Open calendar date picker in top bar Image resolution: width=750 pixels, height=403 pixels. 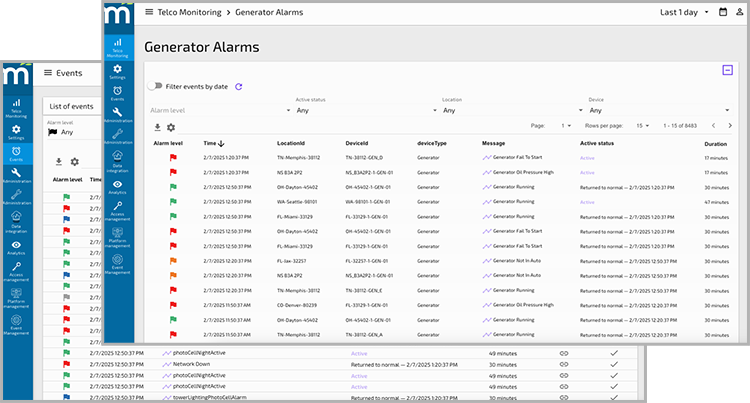[723, 12]
